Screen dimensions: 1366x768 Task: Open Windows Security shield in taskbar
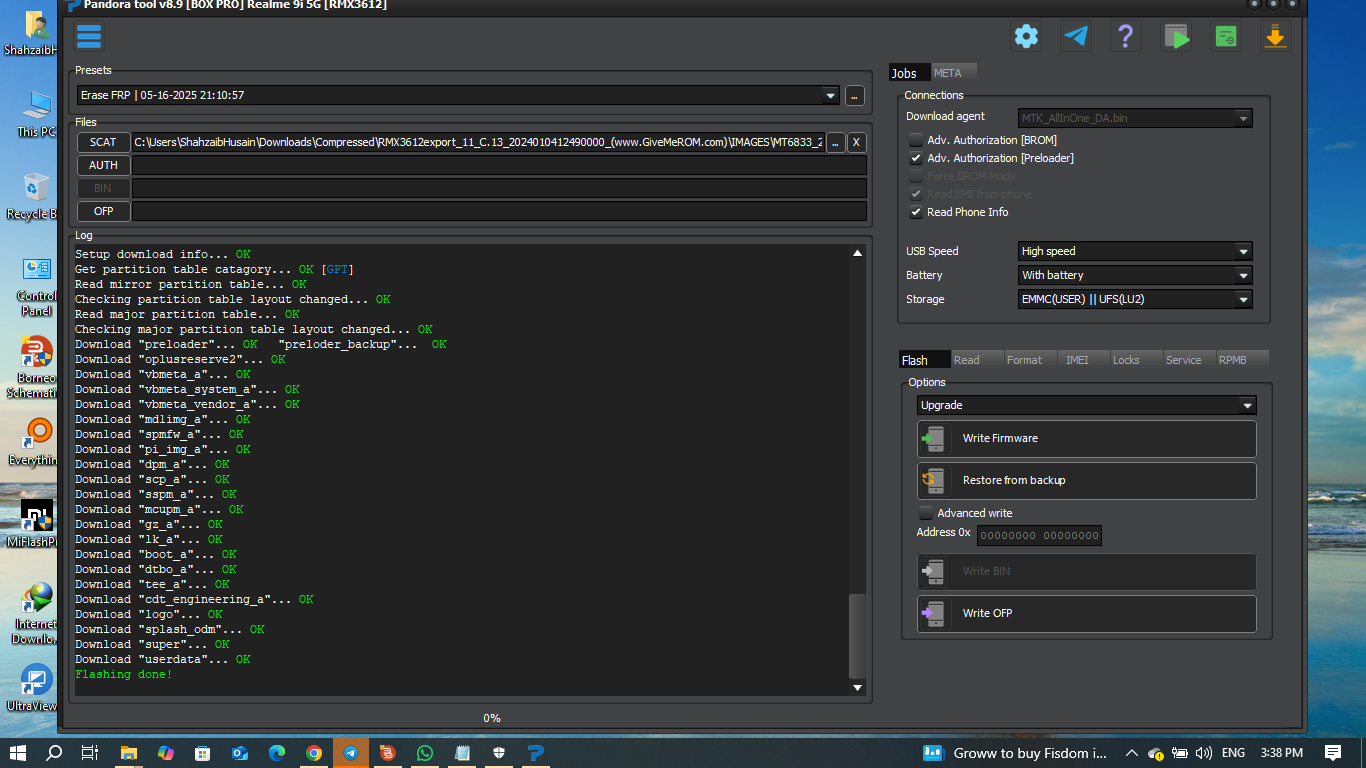click(x=499, y=753)
